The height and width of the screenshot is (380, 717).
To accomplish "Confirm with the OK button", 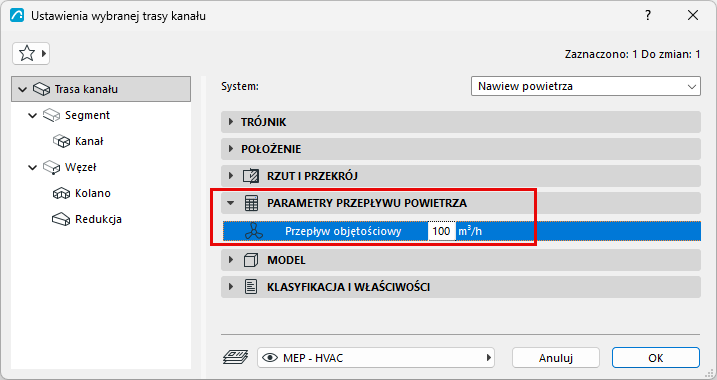I will tap(656, 358).
